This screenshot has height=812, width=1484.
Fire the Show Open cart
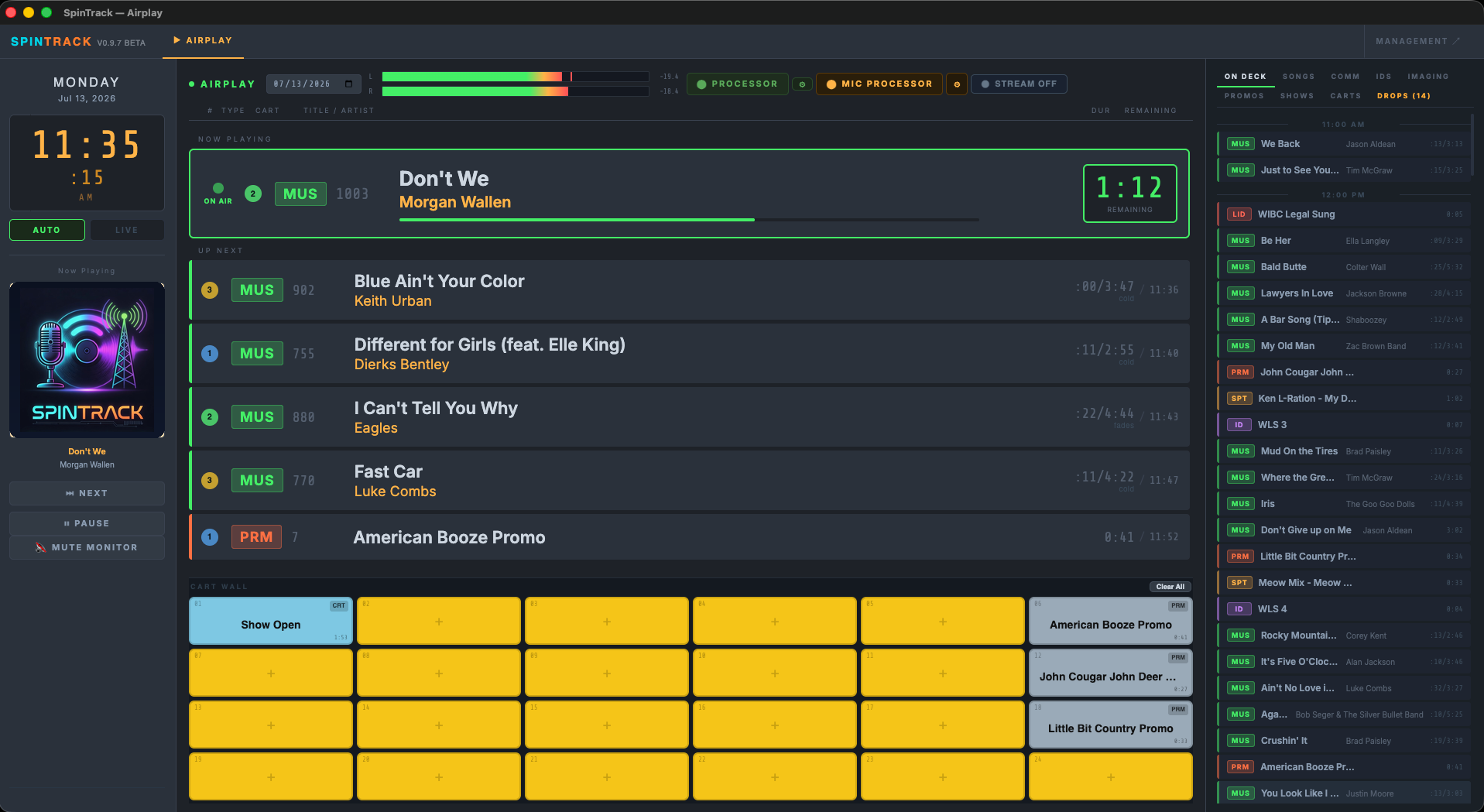(x=271, y=621)
